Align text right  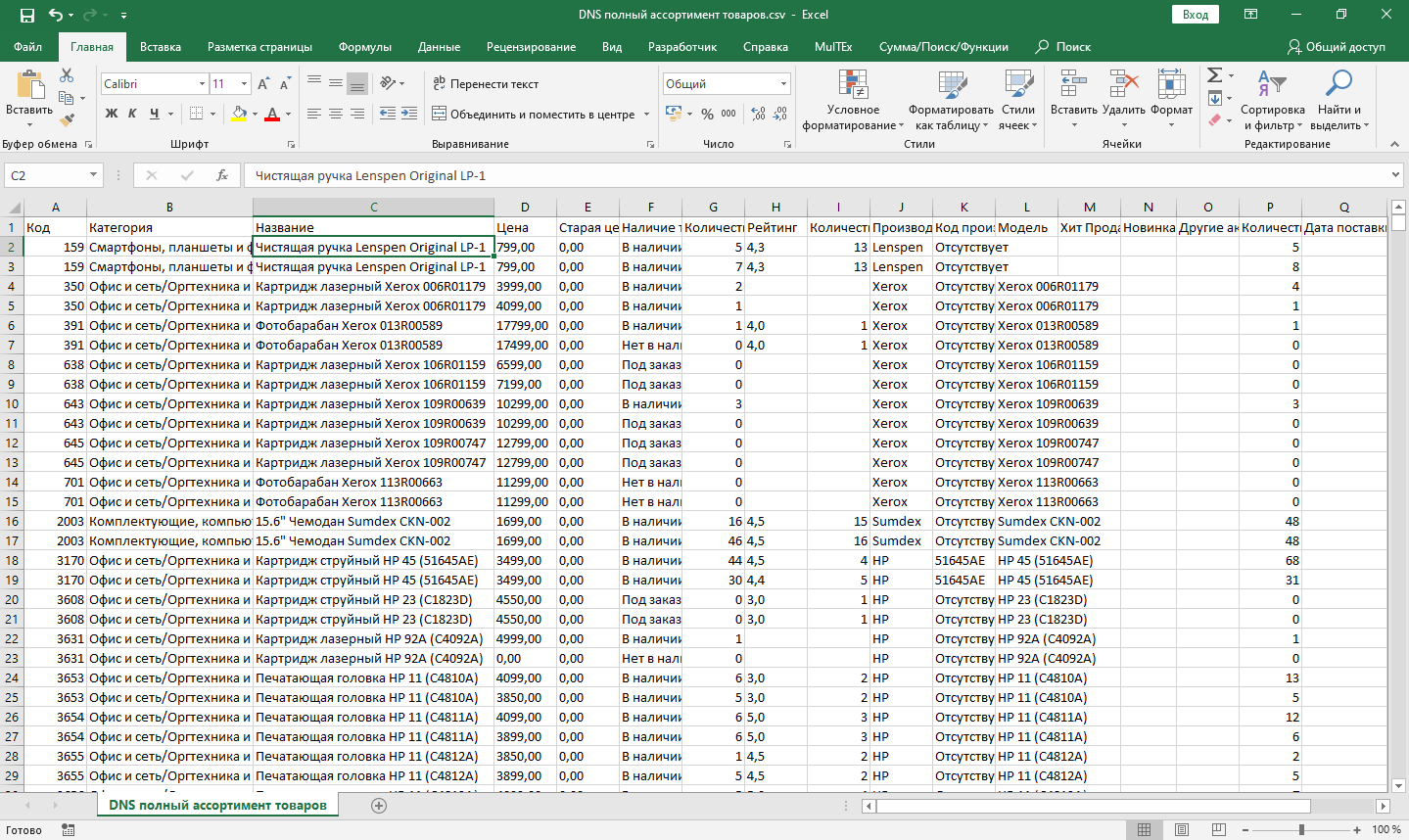pyautogui.click(x=357, y=114)
